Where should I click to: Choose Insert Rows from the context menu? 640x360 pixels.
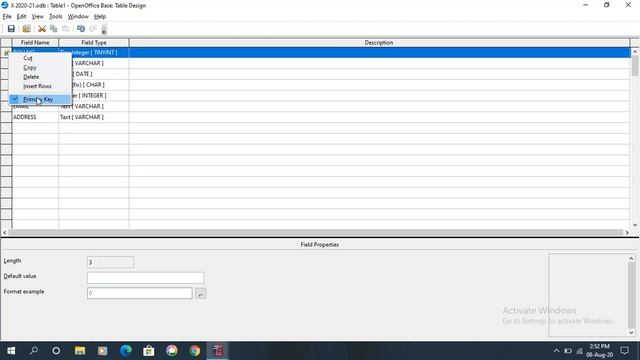pos(40,87)
